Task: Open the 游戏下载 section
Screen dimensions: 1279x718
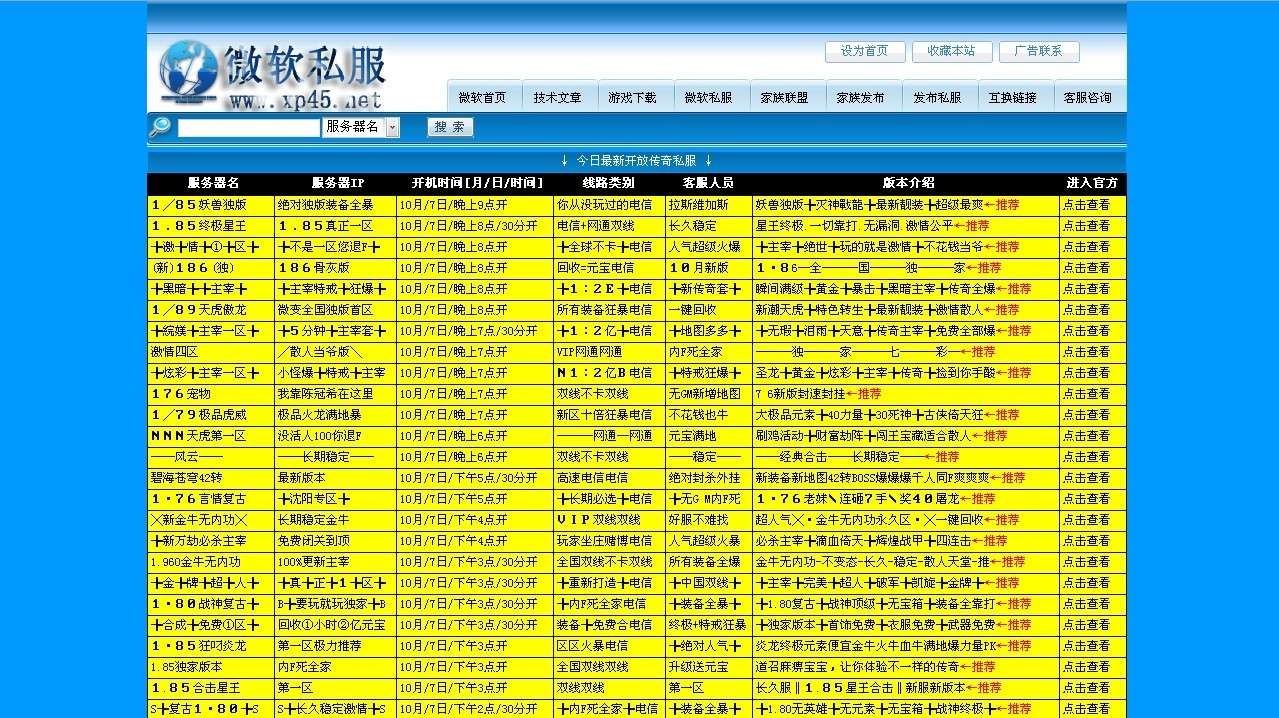Action: click(x=635, y=96)
